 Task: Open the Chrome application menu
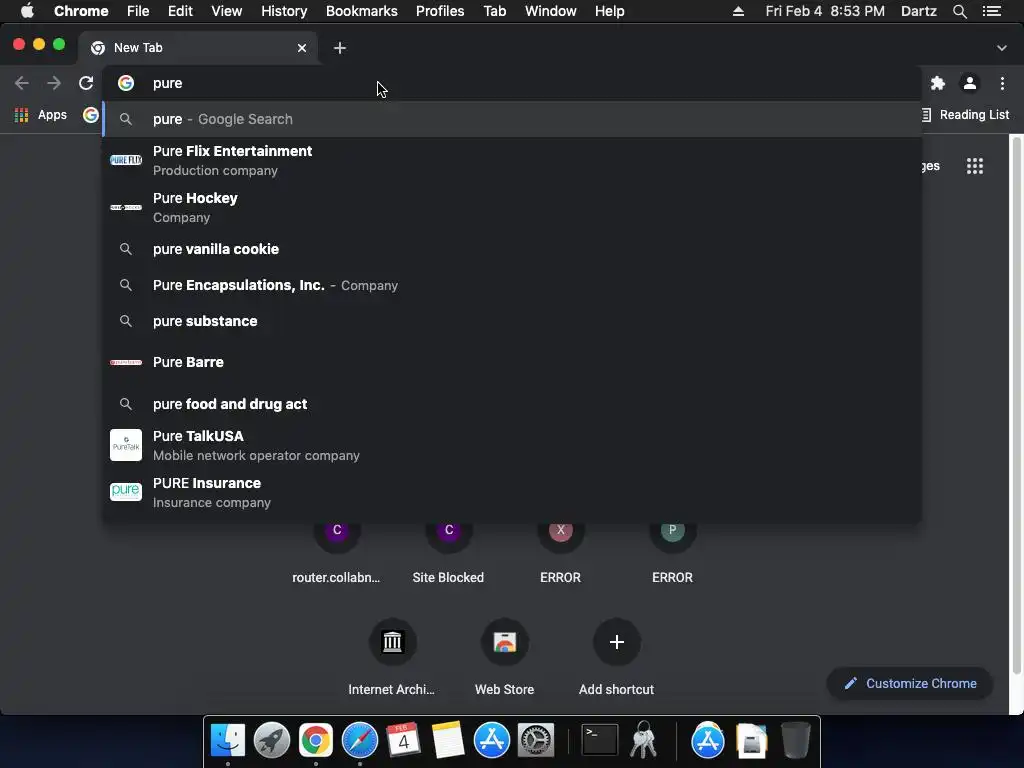click(x=81, y=11)
